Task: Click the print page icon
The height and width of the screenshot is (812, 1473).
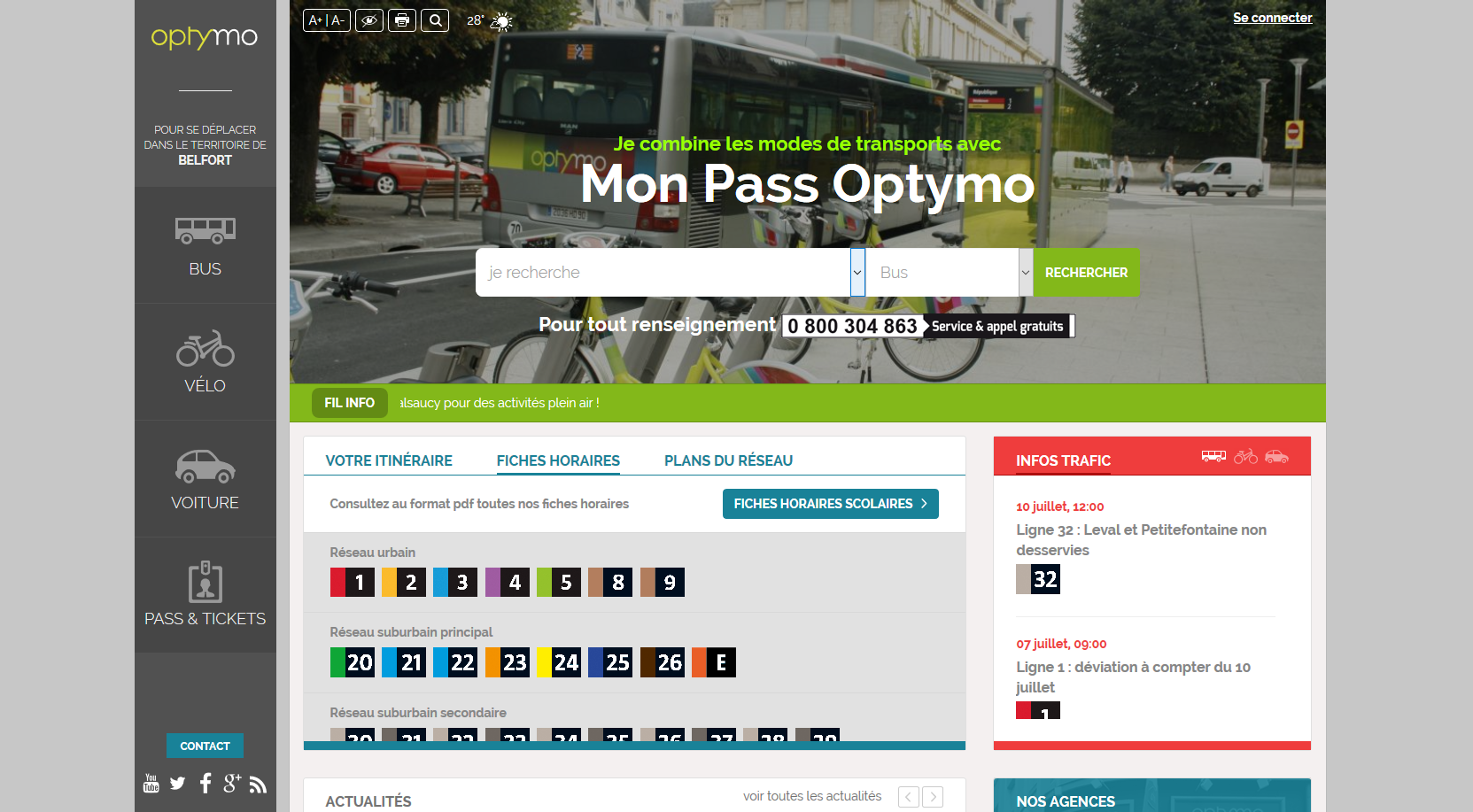Action: (402, 20)
